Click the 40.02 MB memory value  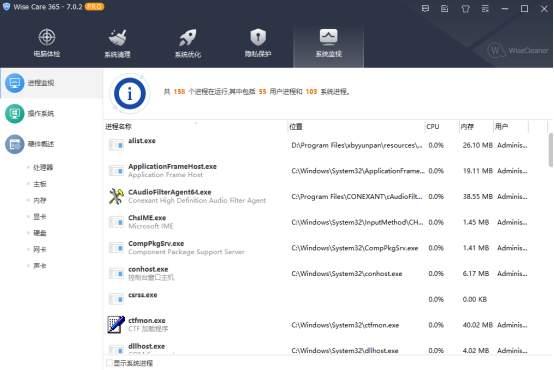coord(477,325)
